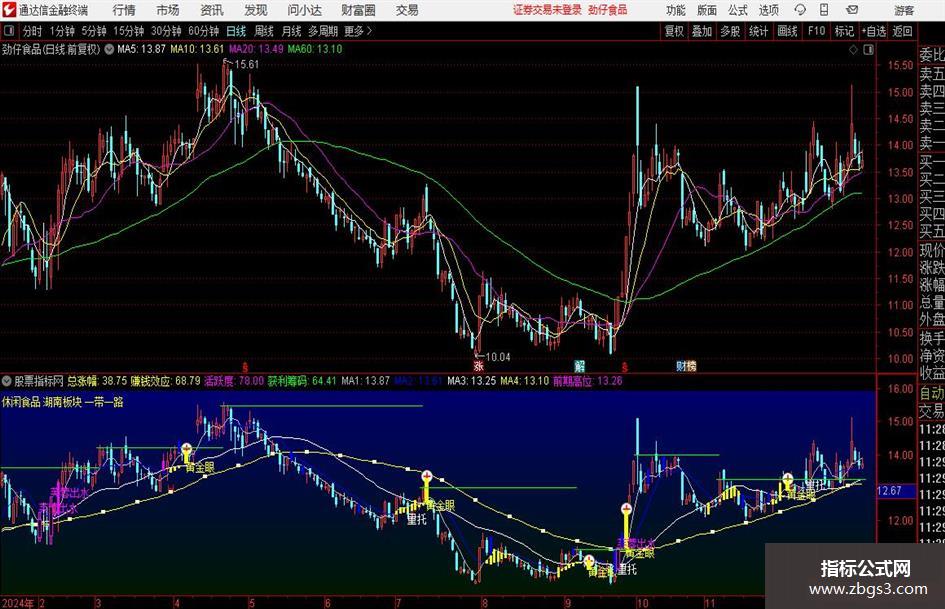Screen dimensions: 945x609
Task: Switch to 30分钟 period
Action: (166, 31)
